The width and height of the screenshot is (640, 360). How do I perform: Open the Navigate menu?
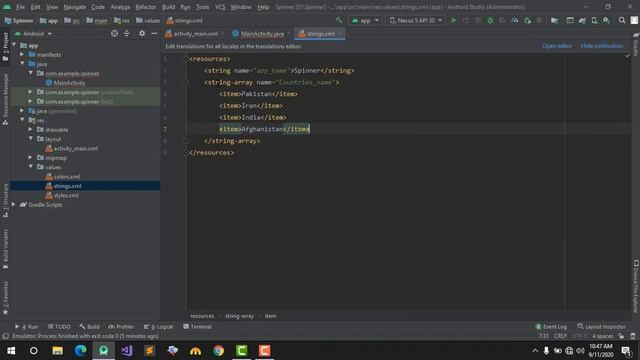coord(75,7)
